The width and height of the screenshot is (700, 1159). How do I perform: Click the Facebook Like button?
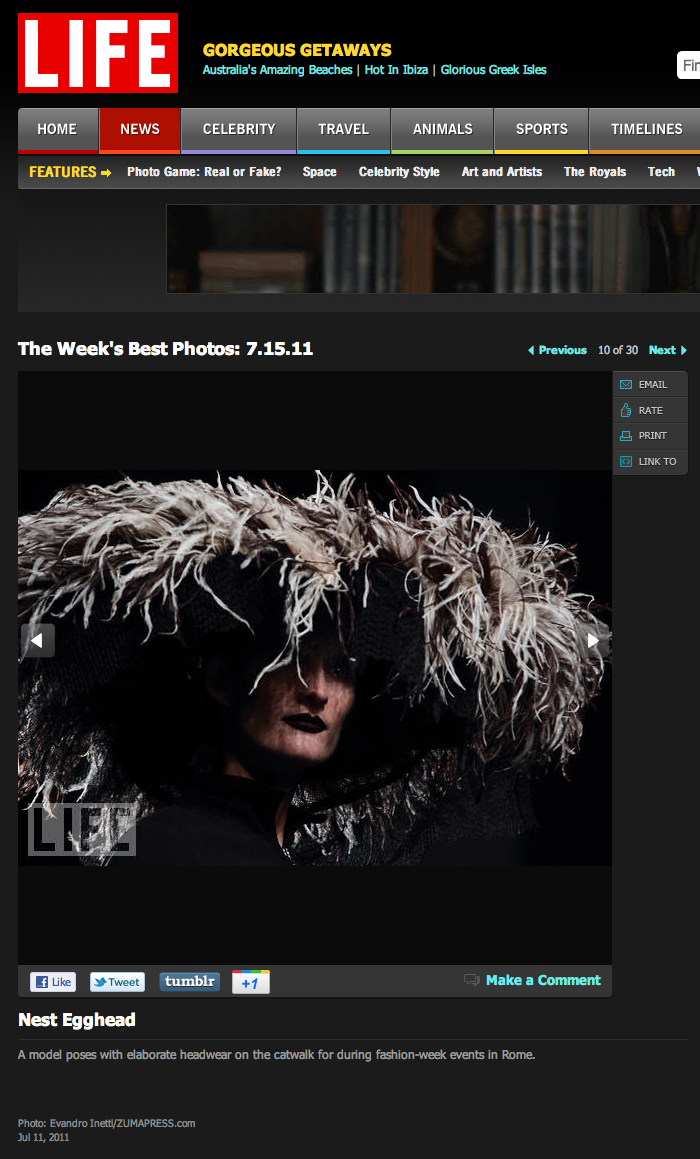point(53,982)
